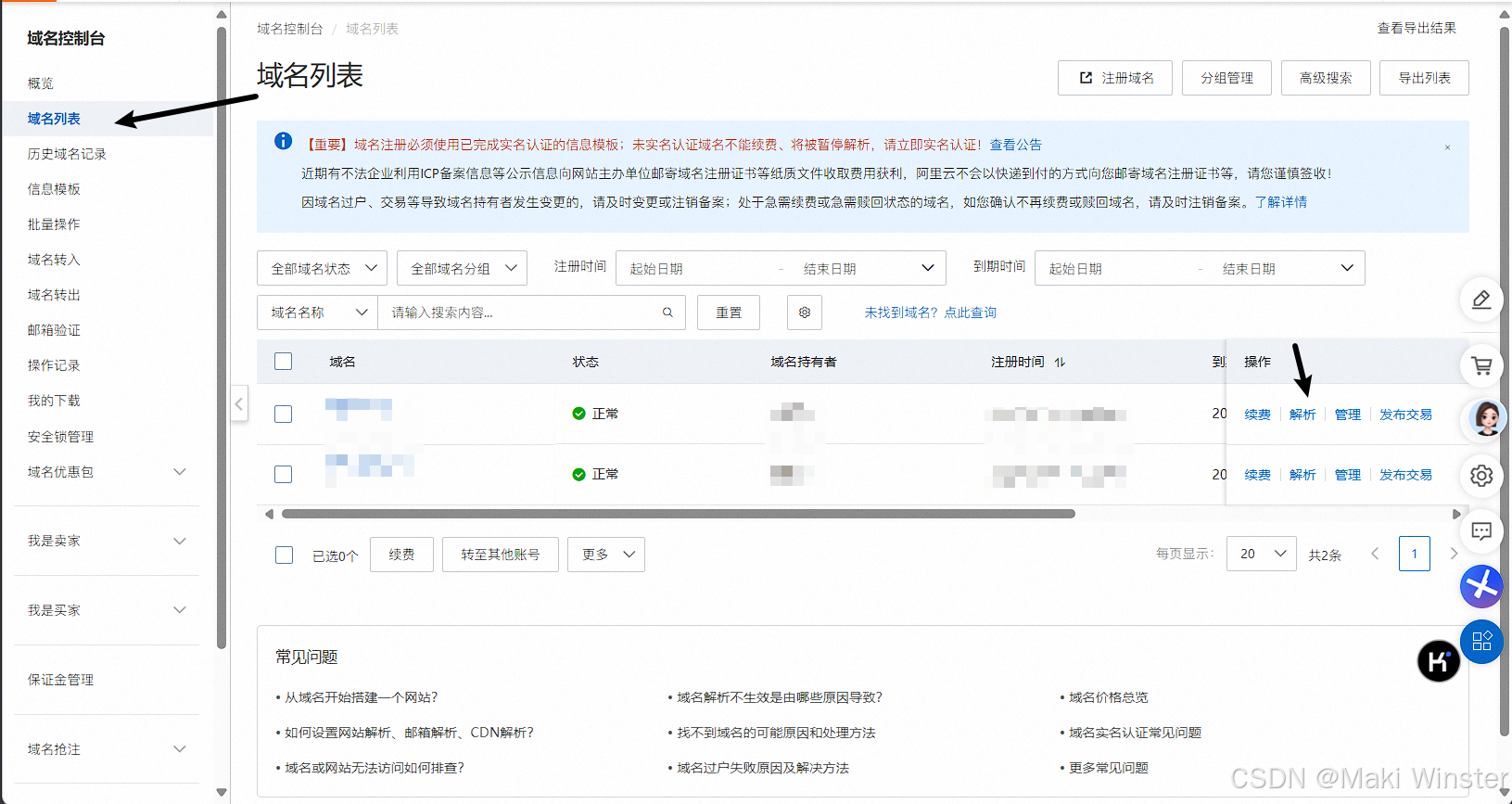Click 续费 for the second domain
This screenshot has height=804, width=1512.
1257,475
